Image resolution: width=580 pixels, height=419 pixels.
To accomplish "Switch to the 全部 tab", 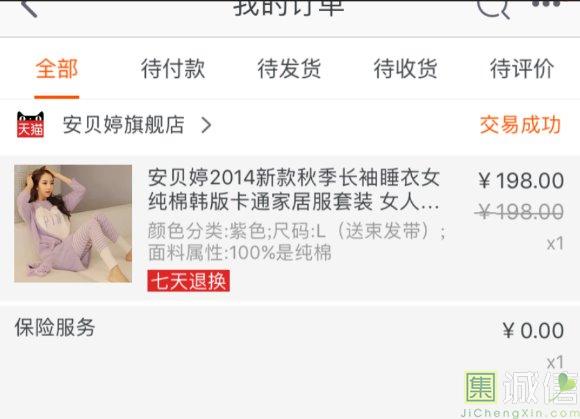I will (x=57, y=68).
